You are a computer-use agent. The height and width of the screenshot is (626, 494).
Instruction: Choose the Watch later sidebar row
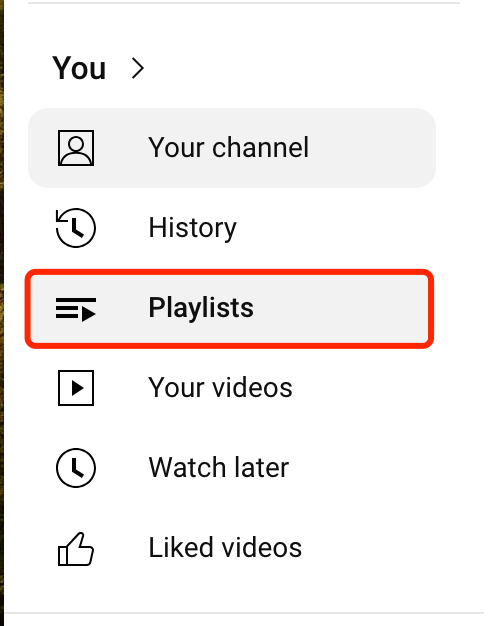(x=232, y=468)
